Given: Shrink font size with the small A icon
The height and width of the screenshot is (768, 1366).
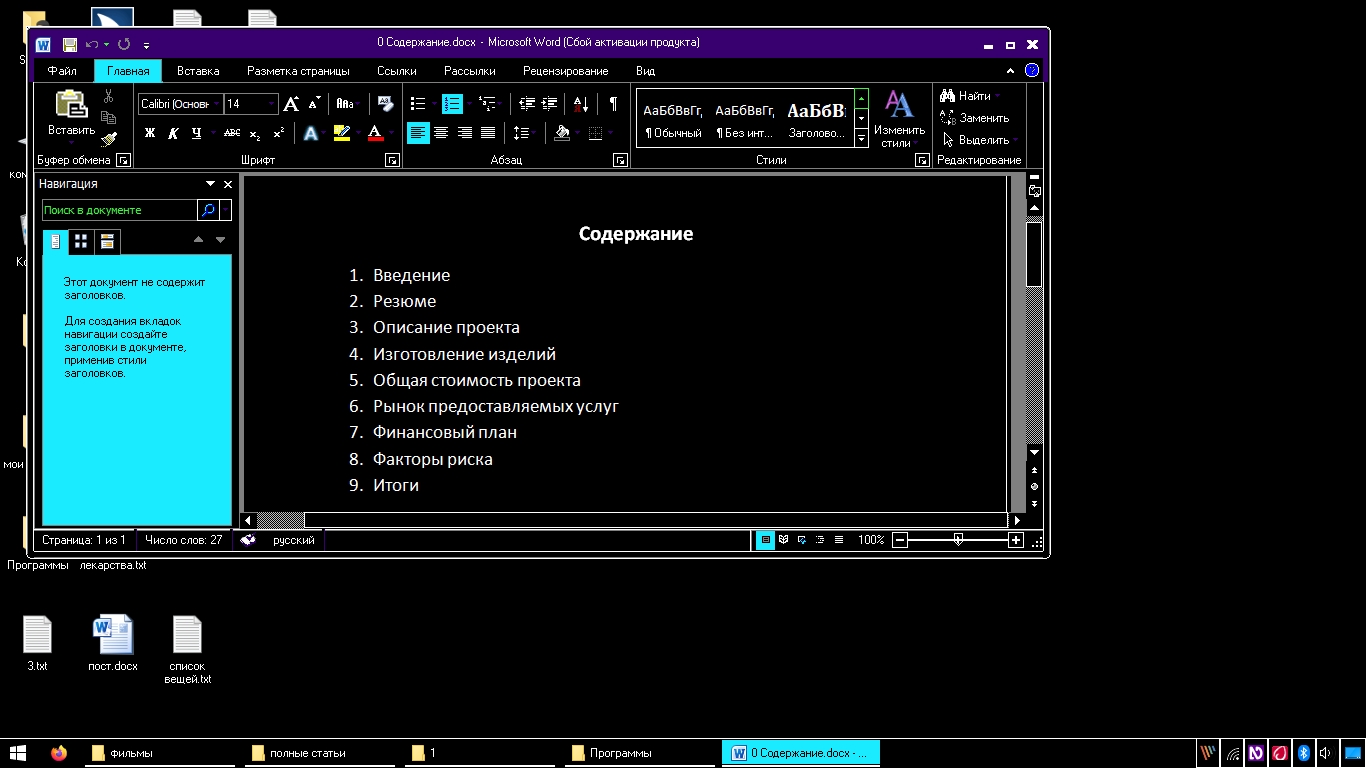Looking at the screenshot, I should tap(314, 104).
